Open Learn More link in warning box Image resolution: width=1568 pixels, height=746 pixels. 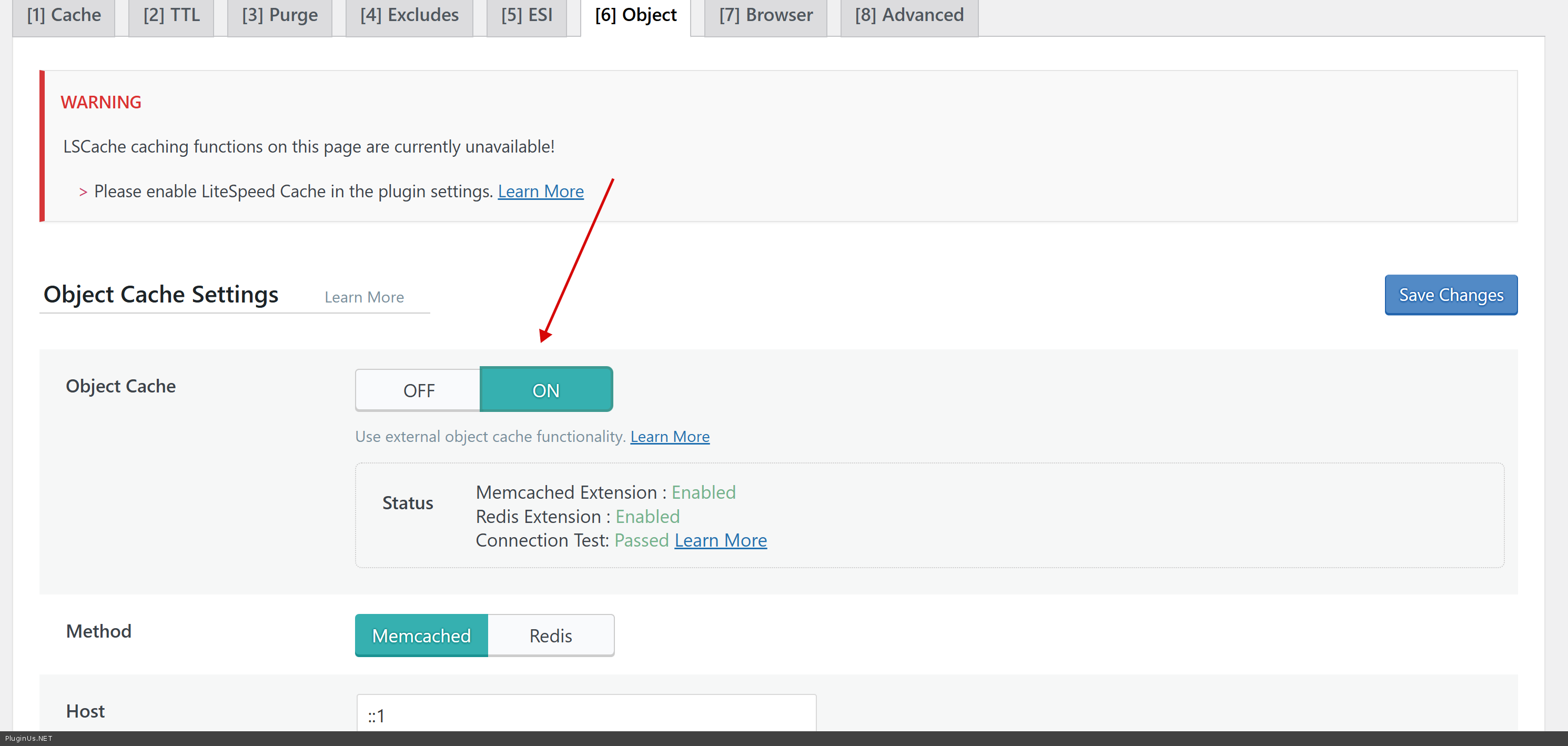point(541,192)
